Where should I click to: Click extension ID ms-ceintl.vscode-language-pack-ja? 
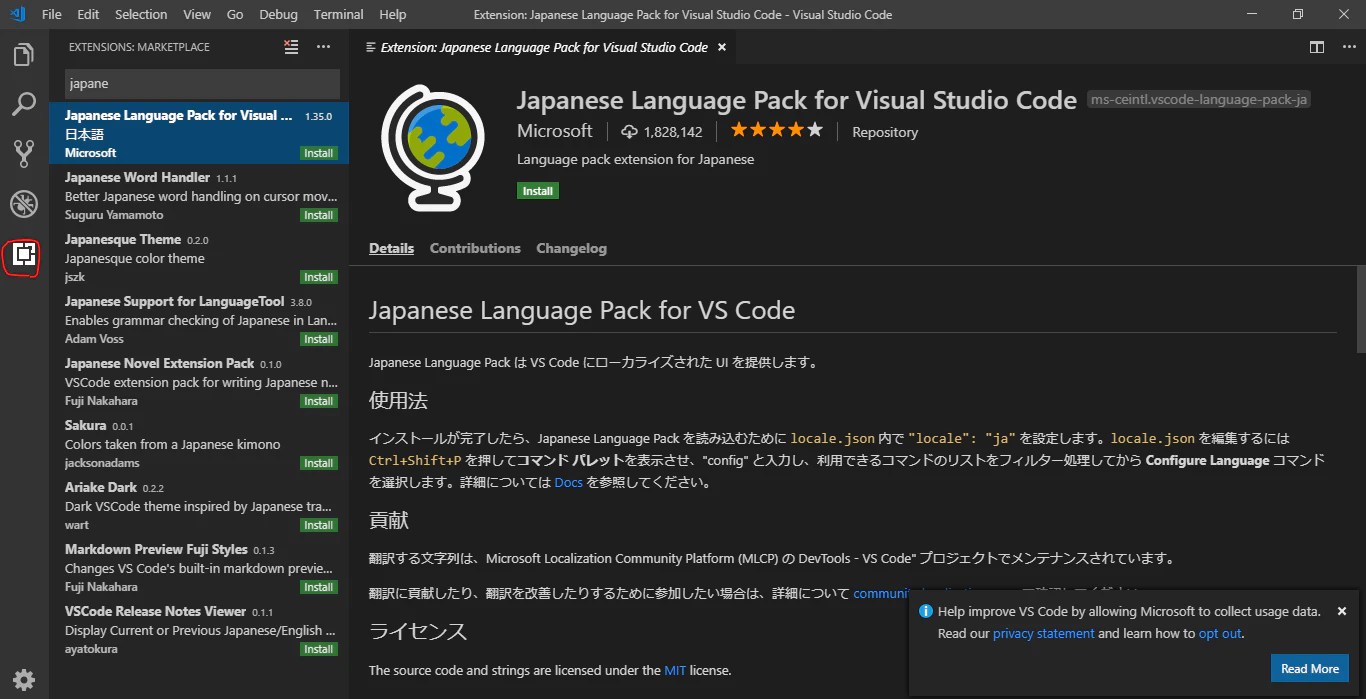[1199, 99]
